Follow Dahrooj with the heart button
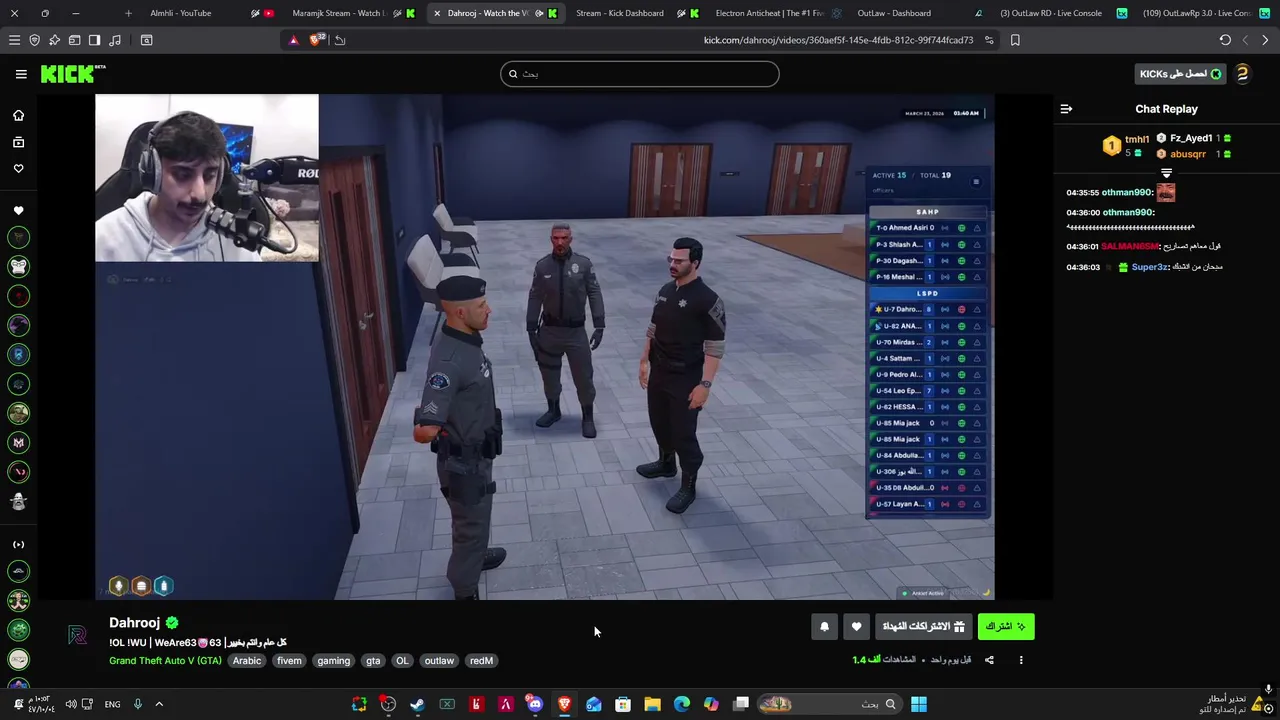 pos(856,627)
